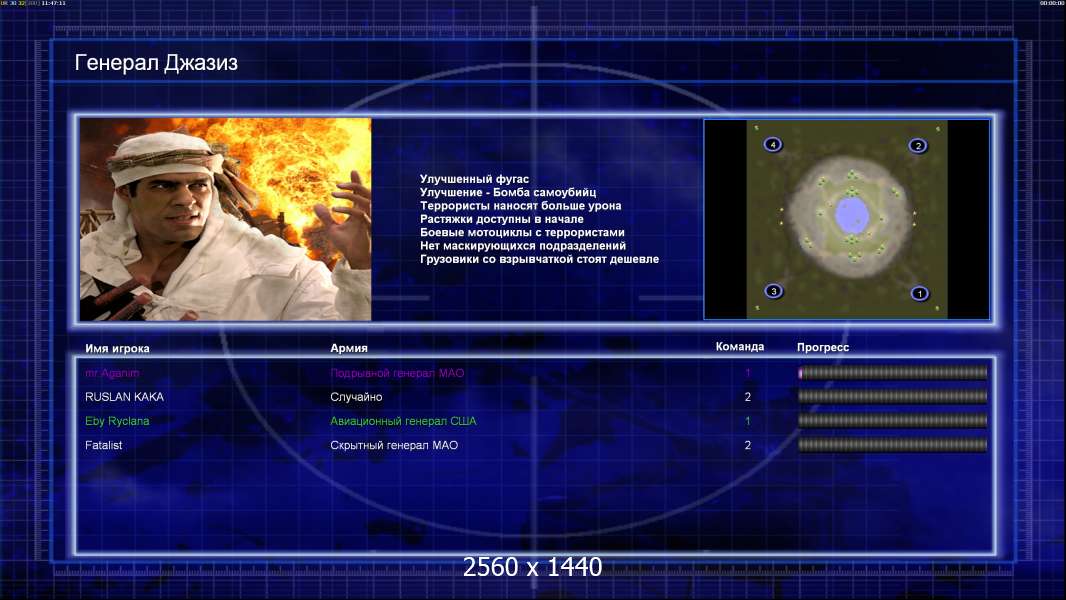Click the line 'Боевые мотоциклы с террористами'
Viewport: 1066px width, 600px height.
(x=522, y=232)
